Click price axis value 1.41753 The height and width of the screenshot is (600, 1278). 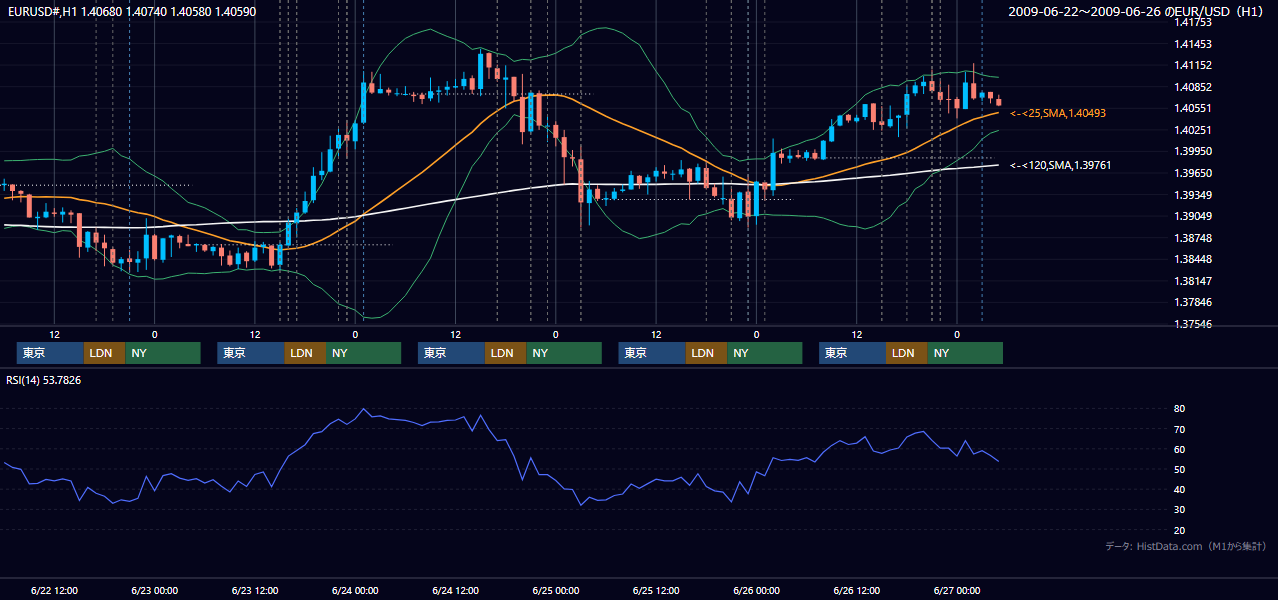[1192, 22]
